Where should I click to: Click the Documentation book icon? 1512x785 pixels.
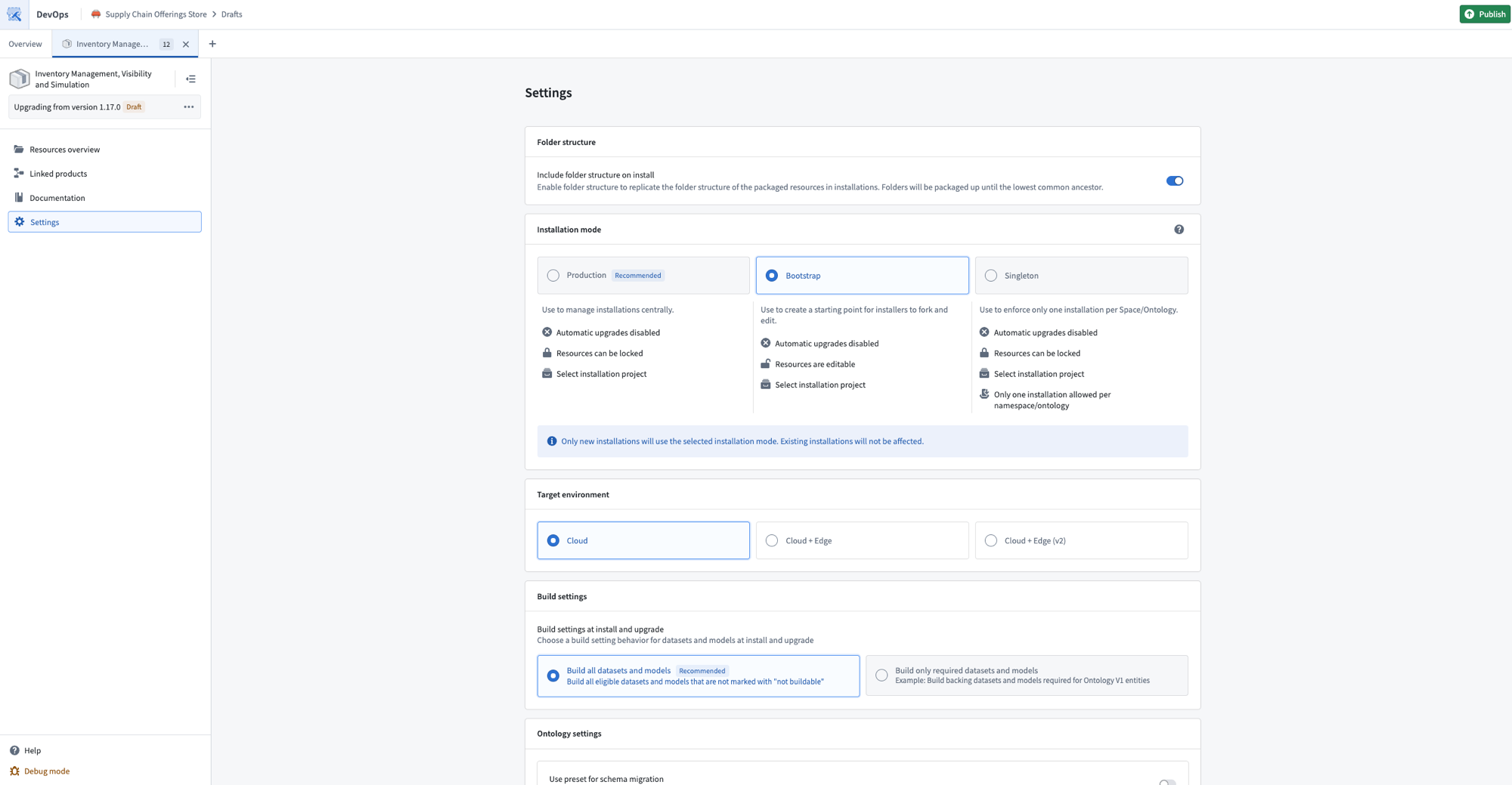coord(19,198)
